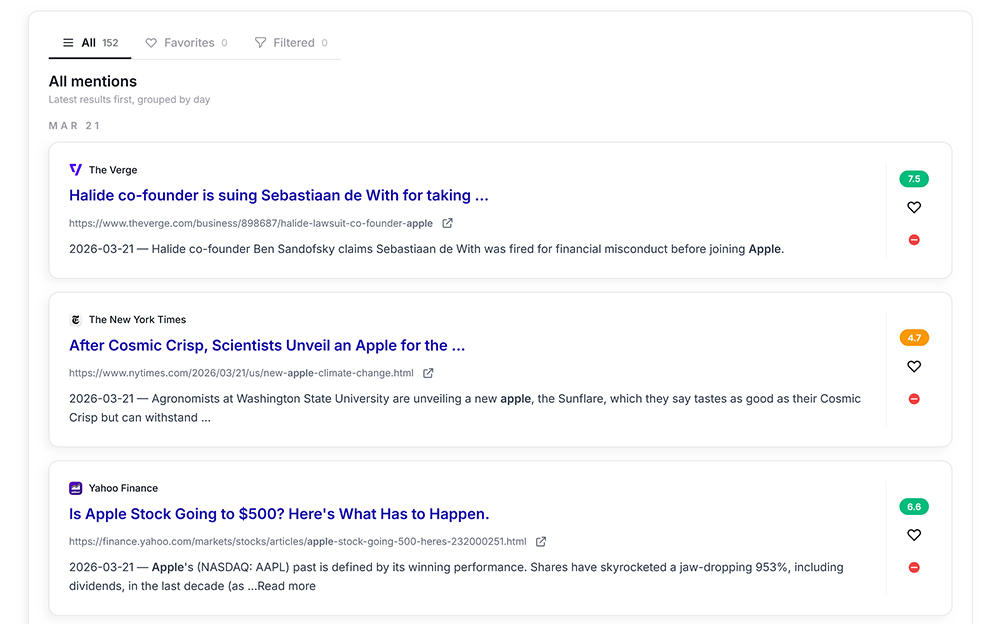The image size is (1000, 624).
Task: Click the Yahoo Finance logo icon
Action: click(x=75, y=488)
